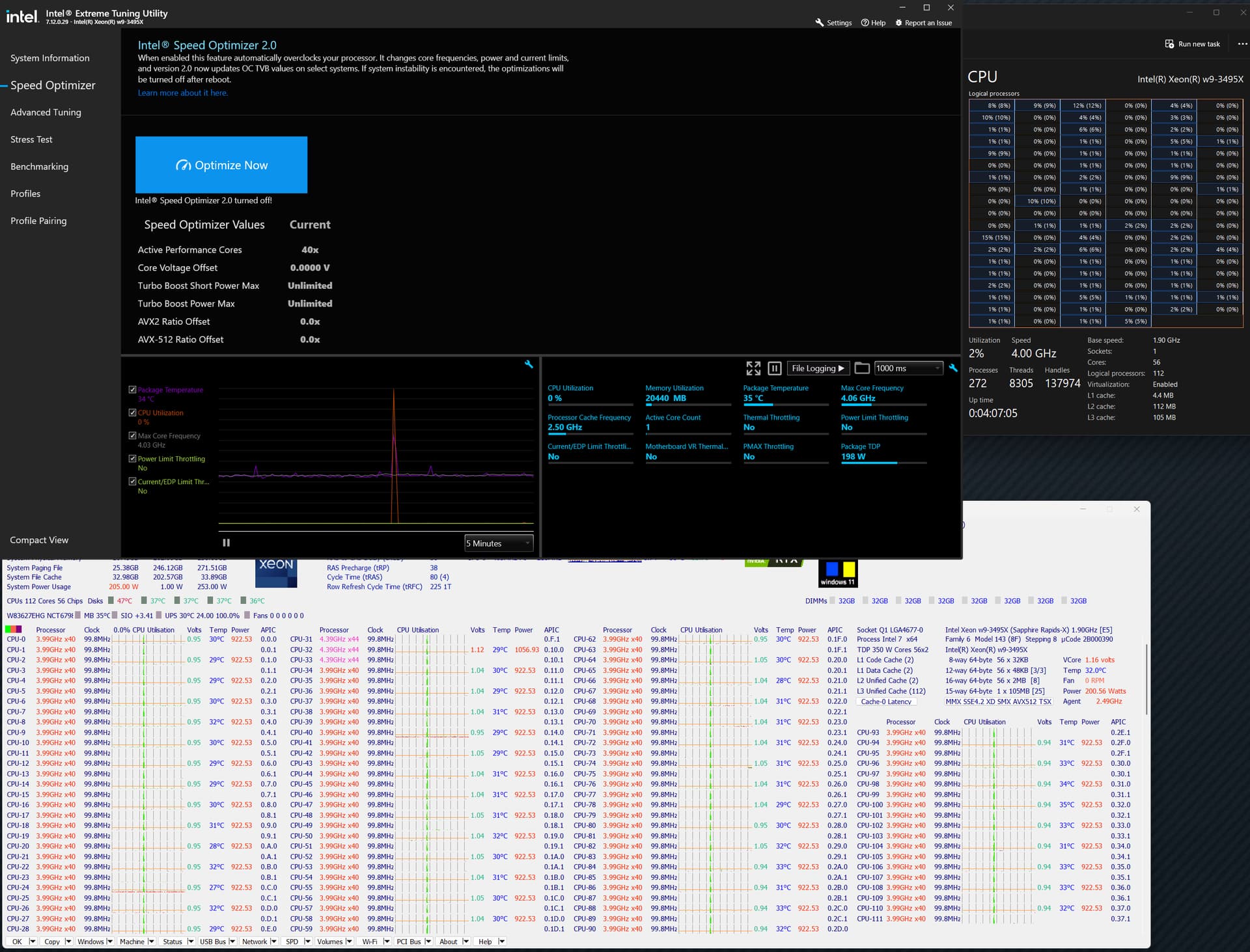Open monitor customization with the wrench icon
Image resolution: width=1250 pixels, height=952 pixels.
click(x=953, y=368)
